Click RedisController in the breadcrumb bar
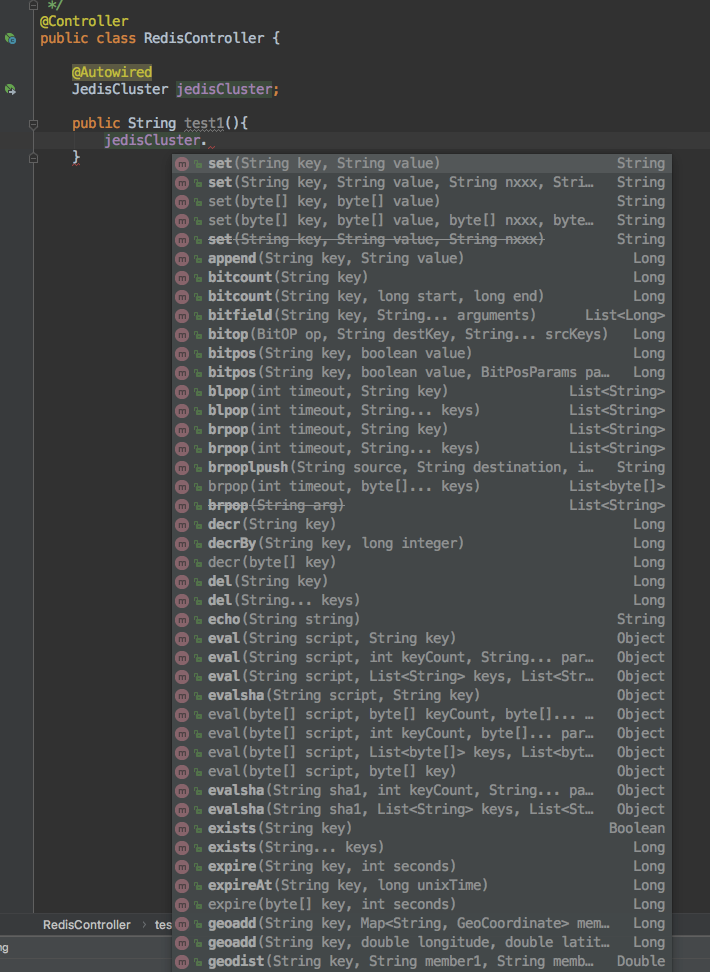The height and width of the screenshot is (972, 710). click(87, 925)
